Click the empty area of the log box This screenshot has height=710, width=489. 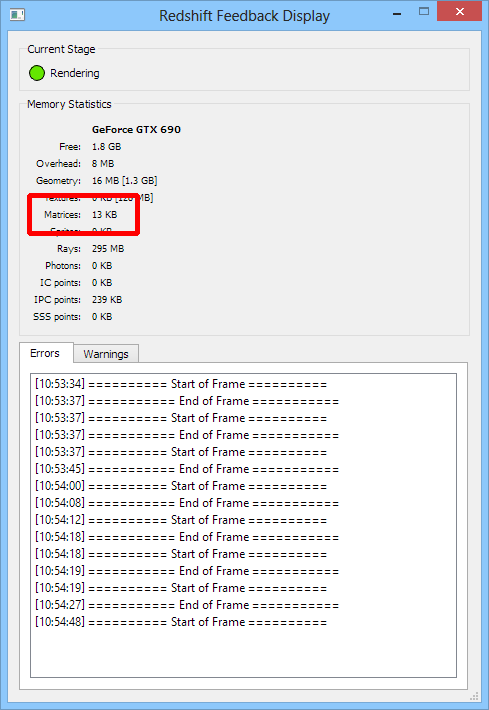(243, 652)
